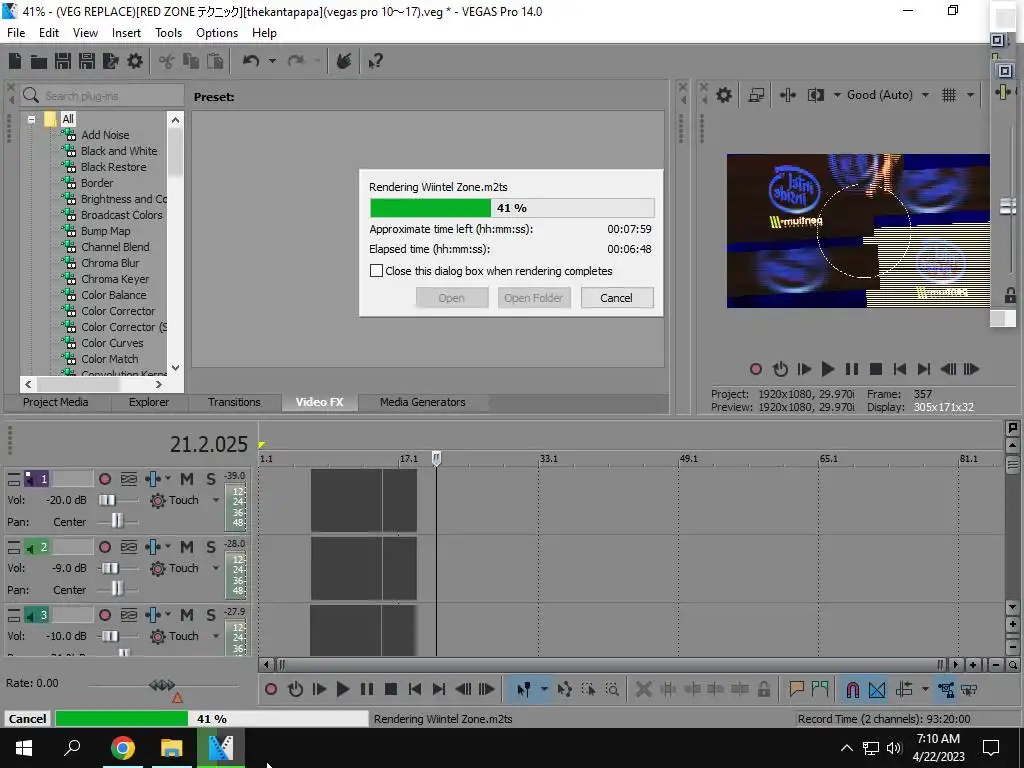The height and width of the screenshot is (768, 1024).
Task: Check Close this dialog box when rendering completes
Action: tap(376, 270)
